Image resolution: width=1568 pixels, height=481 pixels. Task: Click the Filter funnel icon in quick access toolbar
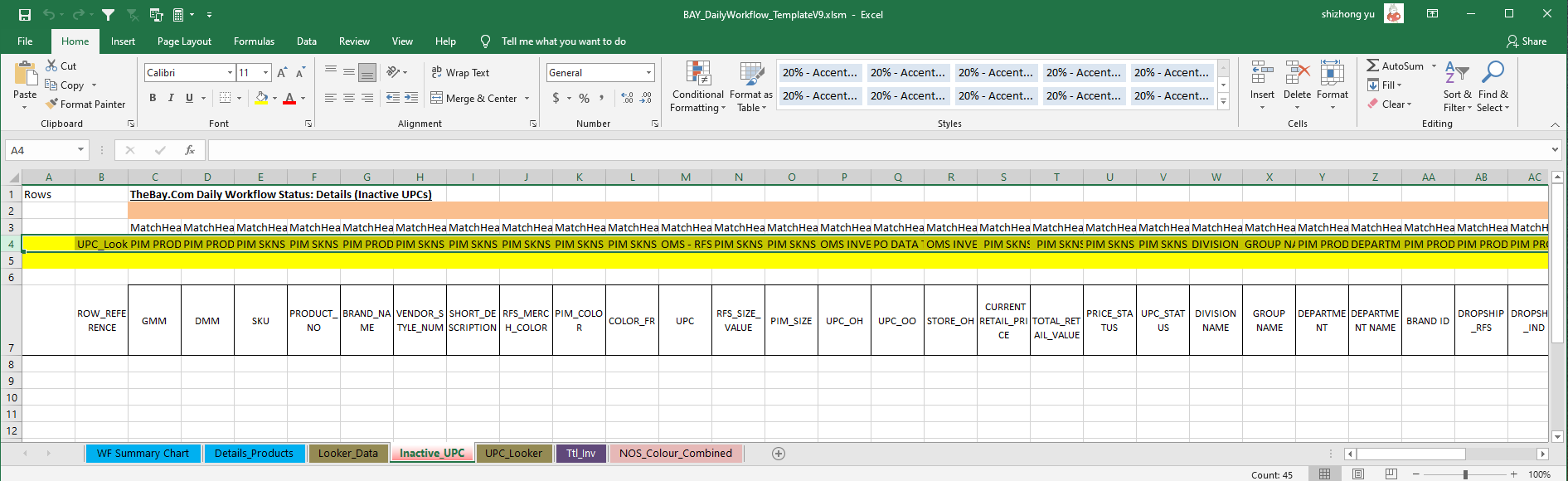108,15
